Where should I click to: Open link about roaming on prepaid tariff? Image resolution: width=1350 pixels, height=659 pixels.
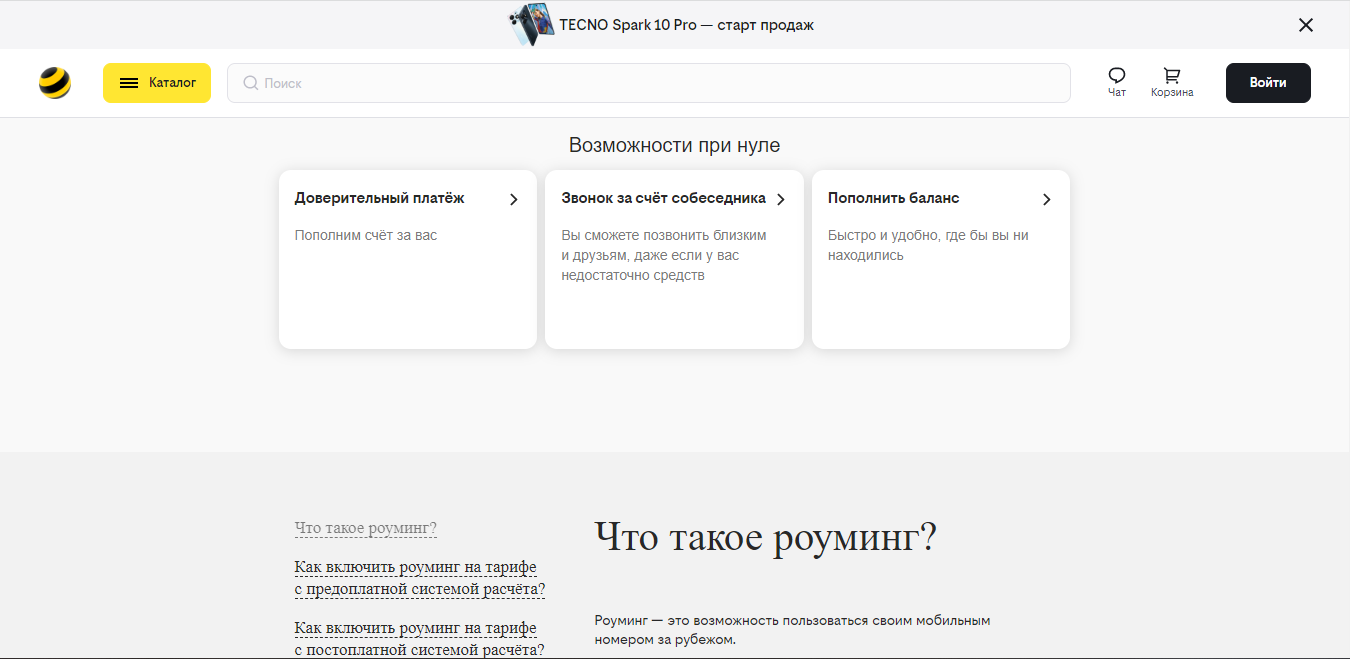click(419, 578)
